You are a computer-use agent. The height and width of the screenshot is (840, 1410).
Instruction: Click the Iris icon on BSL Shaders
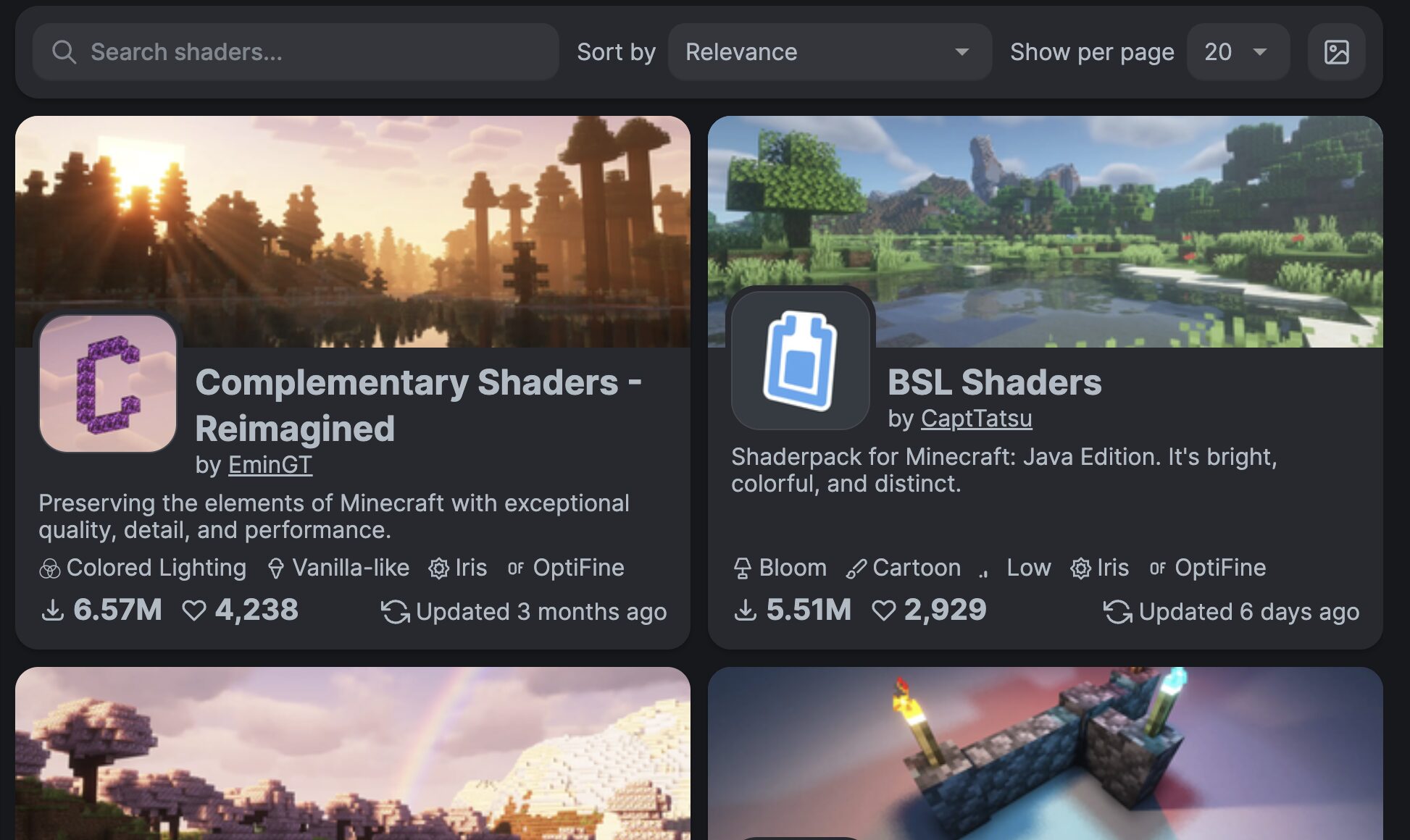tap(1081, 569)
